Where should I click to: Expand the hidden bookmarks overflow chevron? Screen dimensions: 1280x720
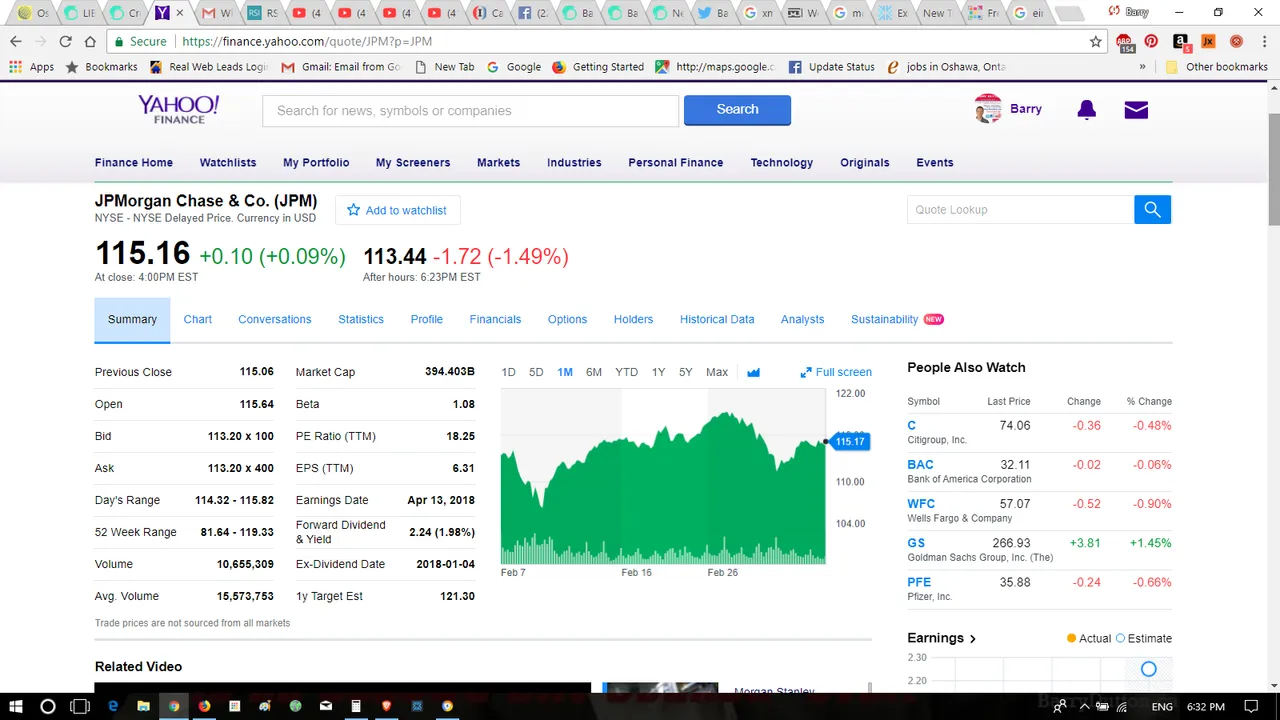pos(1142,67)
